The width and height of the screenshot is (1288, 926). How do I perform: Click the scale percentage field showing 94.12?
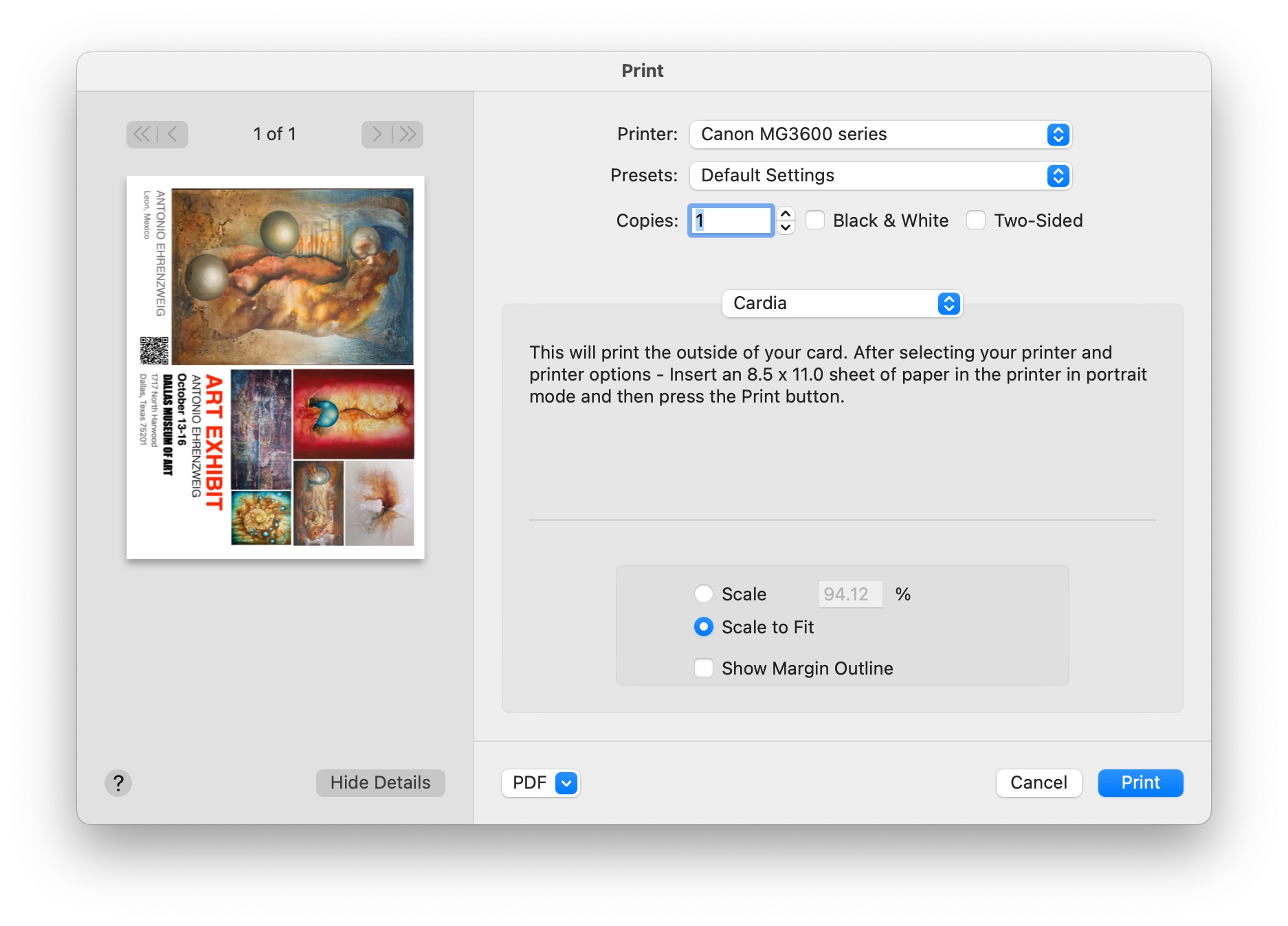pyautogui.click(x=850, y=594)
